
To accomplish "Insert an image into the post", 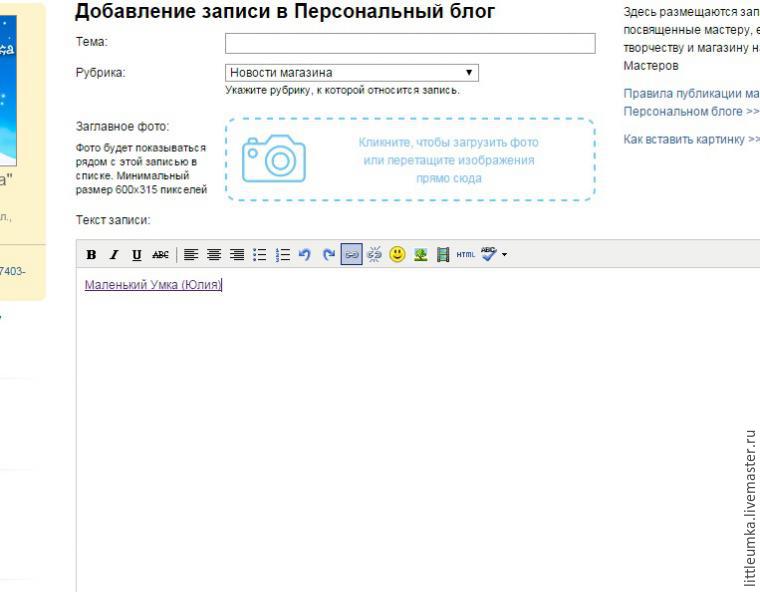I will pyautogui.click(x=421, y=255).
